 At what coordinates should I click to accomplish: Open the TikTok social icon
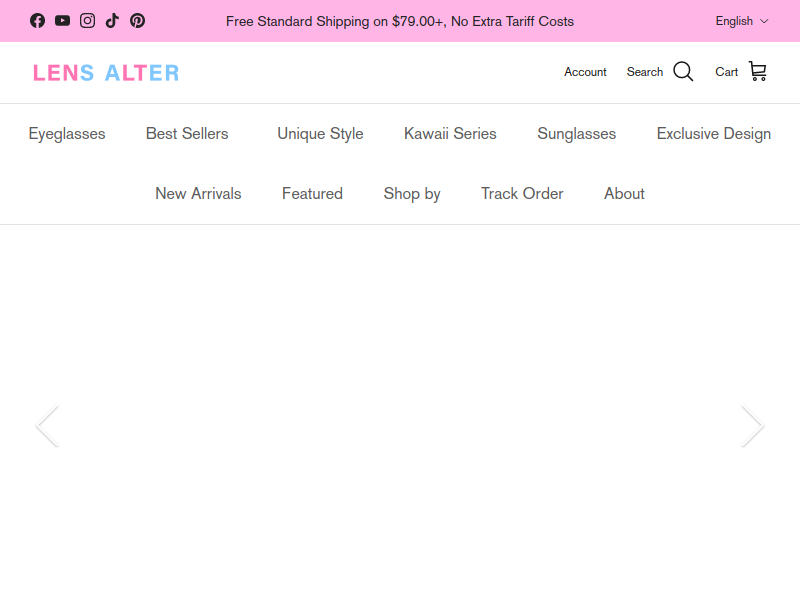[112, 21]
